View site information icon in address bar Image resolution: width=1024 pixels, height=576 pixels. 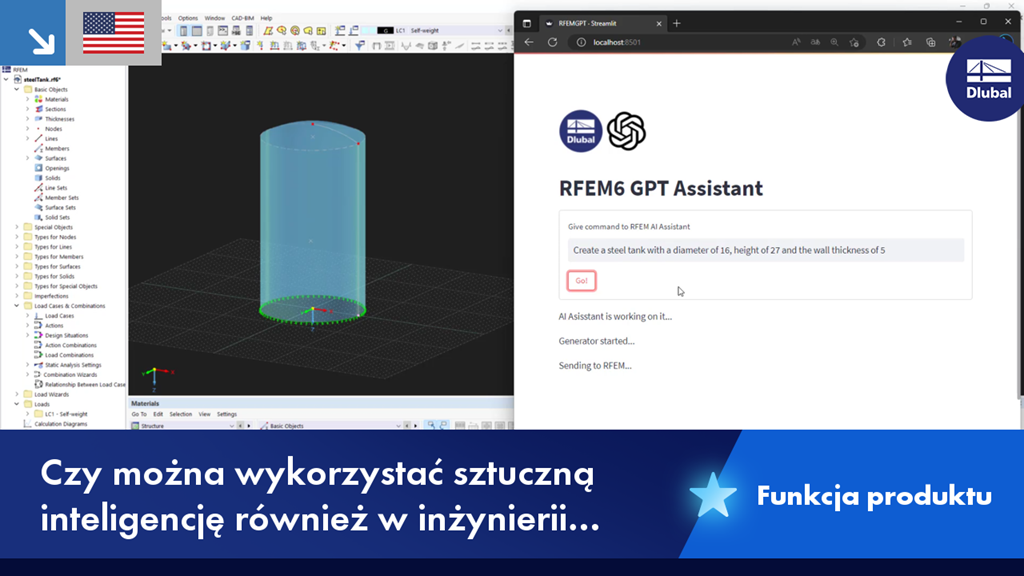tap(581, 42)
